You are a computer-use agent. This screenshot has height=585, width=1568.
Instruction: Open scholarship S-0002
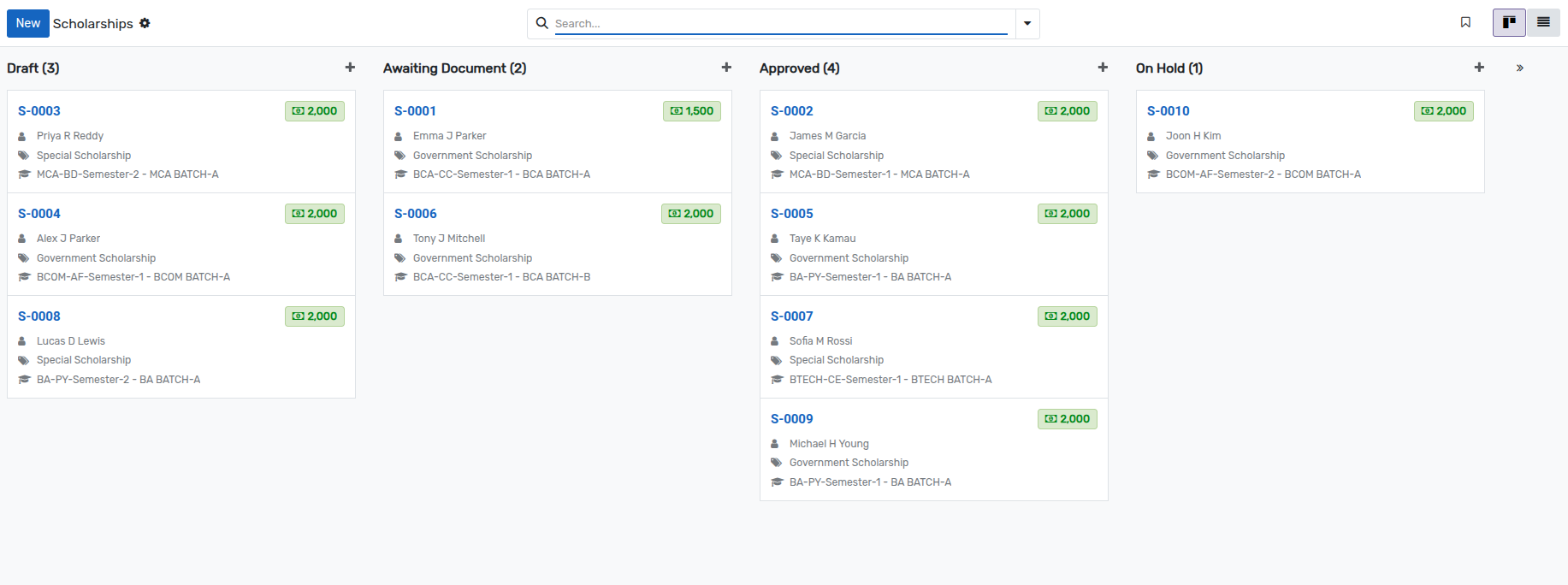click(792, 111)
